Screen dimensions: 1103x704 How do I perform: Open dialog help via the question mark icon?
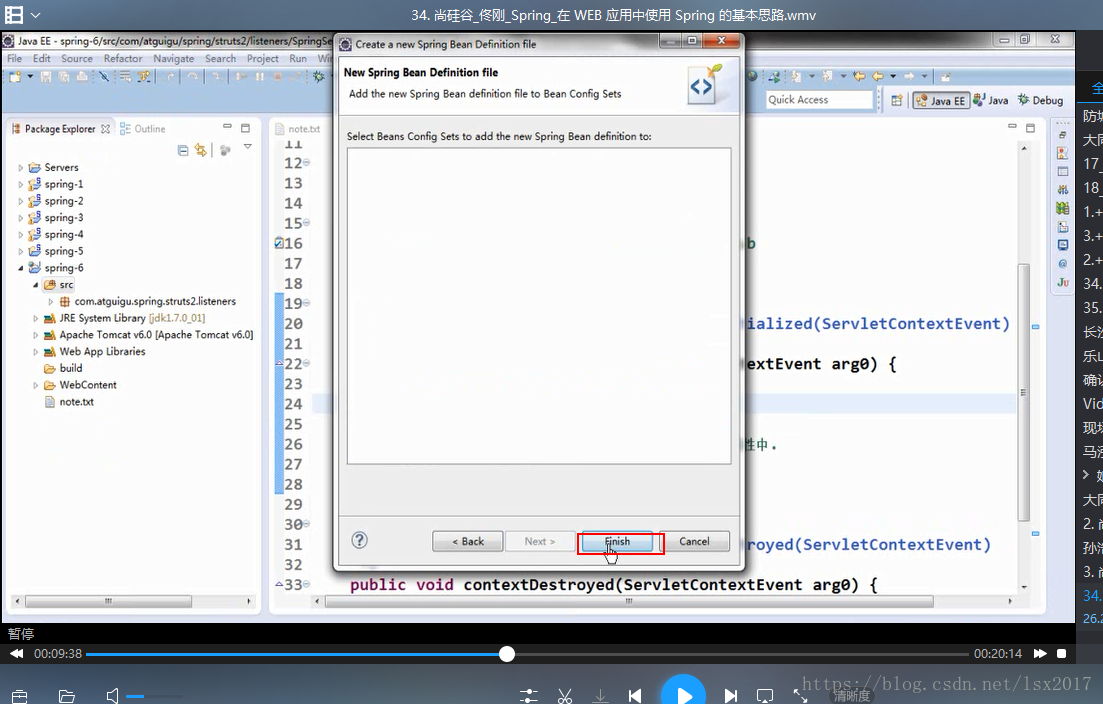tap(359, 540)
